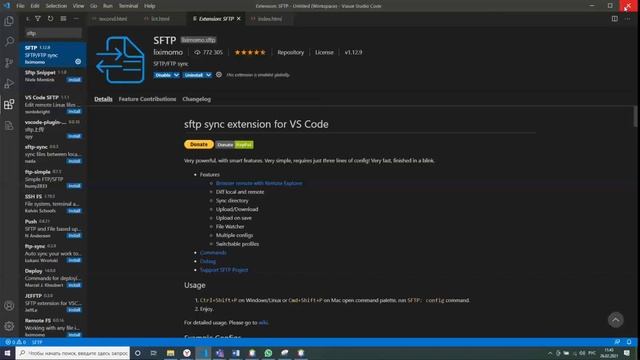Image resolution: width=640 pixels, height=360 pixels.
Task: Select the Details tab
Action: (x=103, y=99)
